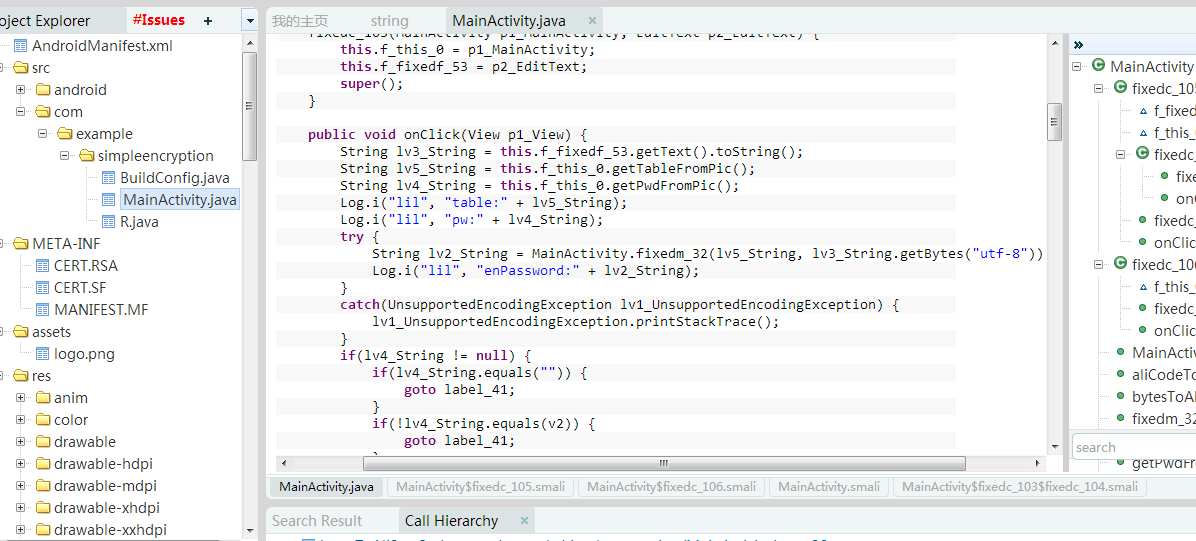Select the drawable-xhdpi folder label
This screenshot has height=541, width=1196.
point(107,508)
